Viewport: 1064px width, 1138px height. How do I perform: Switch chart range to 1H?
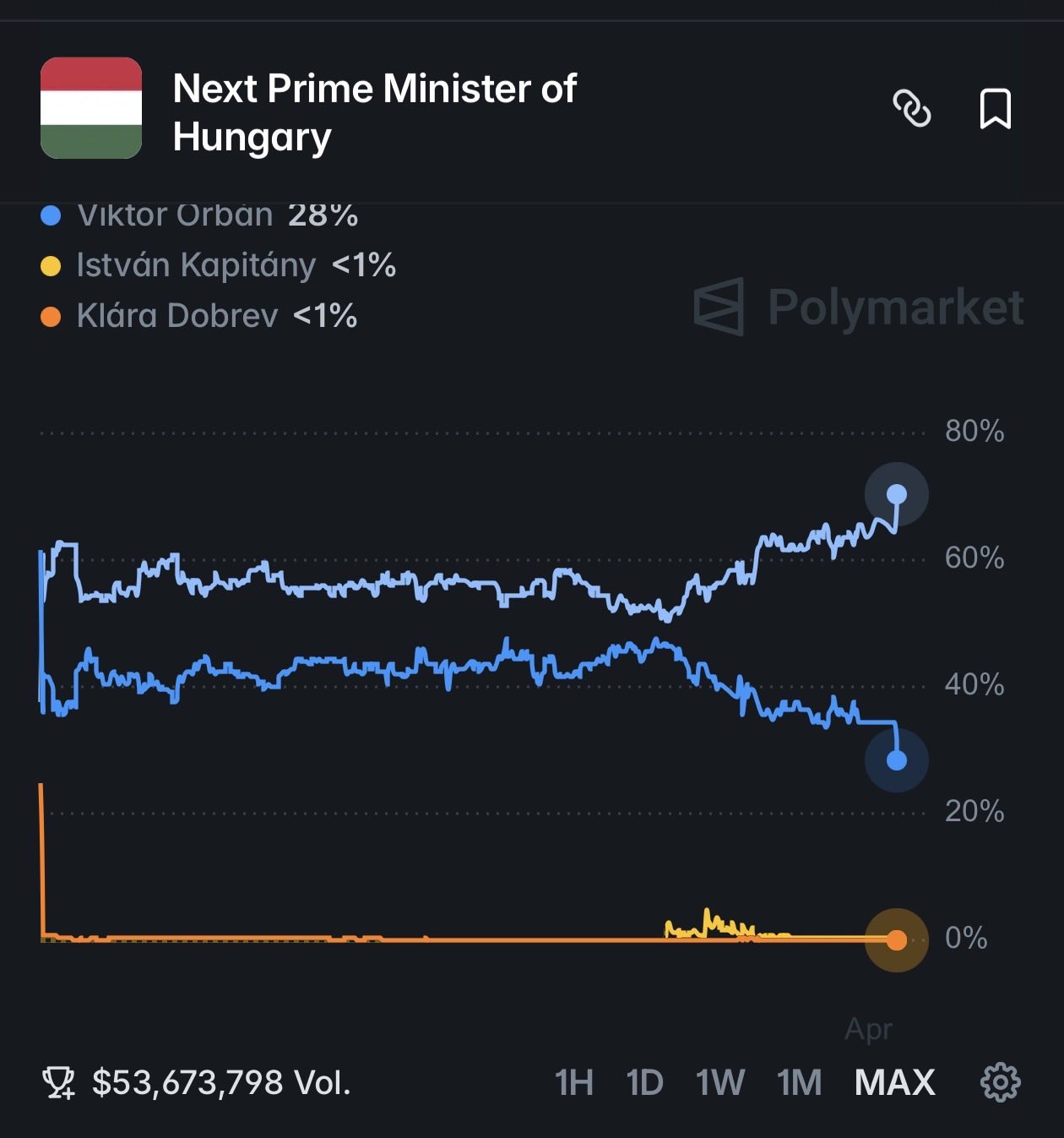point(573,1082)
